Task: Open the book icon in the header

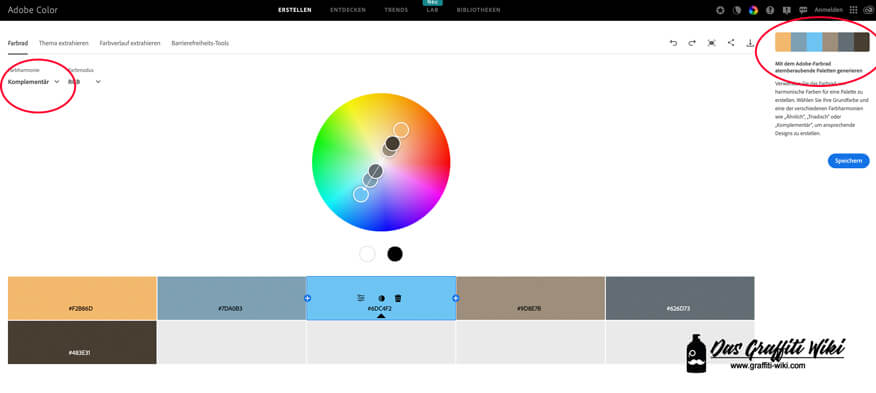Action: point(787,10)
